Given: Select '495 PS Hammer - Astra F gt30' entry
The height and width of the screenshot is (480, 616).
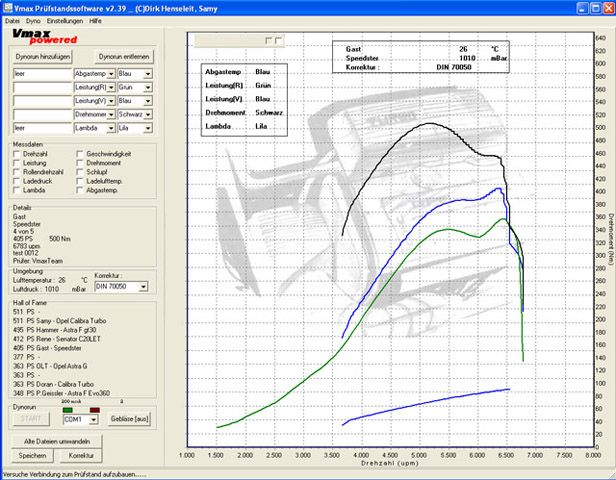Looking at the screenshot, I should 55,330.
